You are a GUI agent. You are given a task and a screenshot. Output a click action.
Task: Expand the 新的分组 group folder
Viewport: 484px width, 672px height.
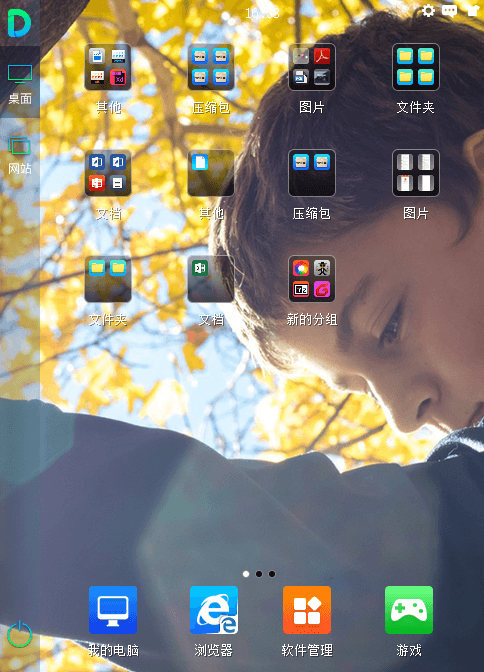[312, 279]
